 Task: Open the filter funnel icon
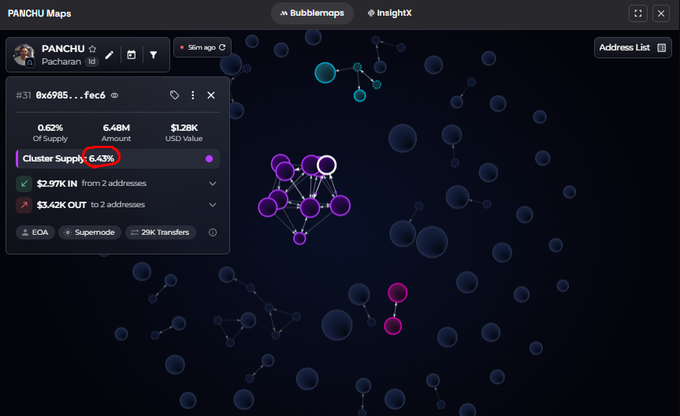point(154,55)
